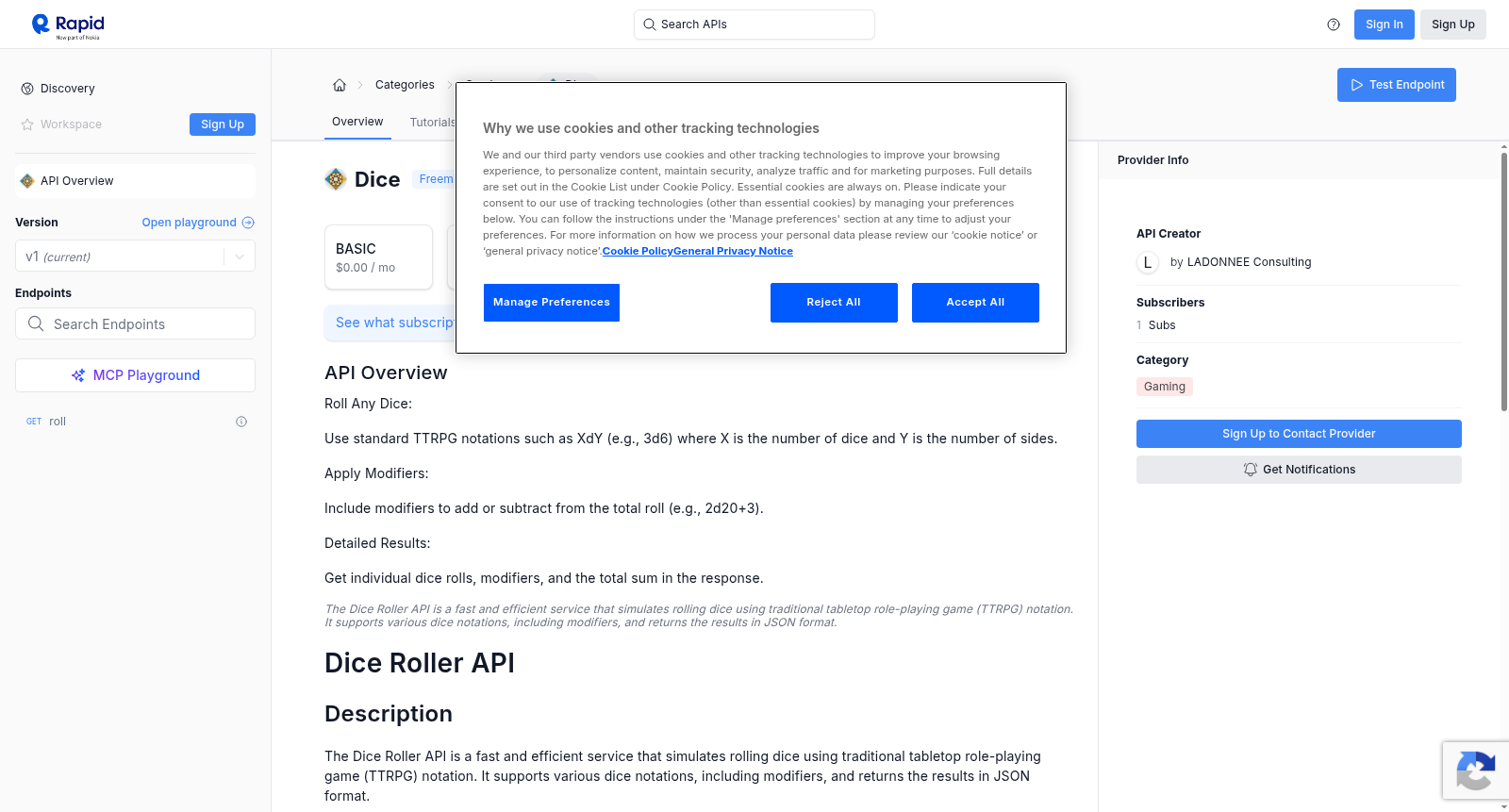Expand the v1 (current) version dropdown
The image size is (1509, 812).
pyautogui.click(x=135, y=257)
